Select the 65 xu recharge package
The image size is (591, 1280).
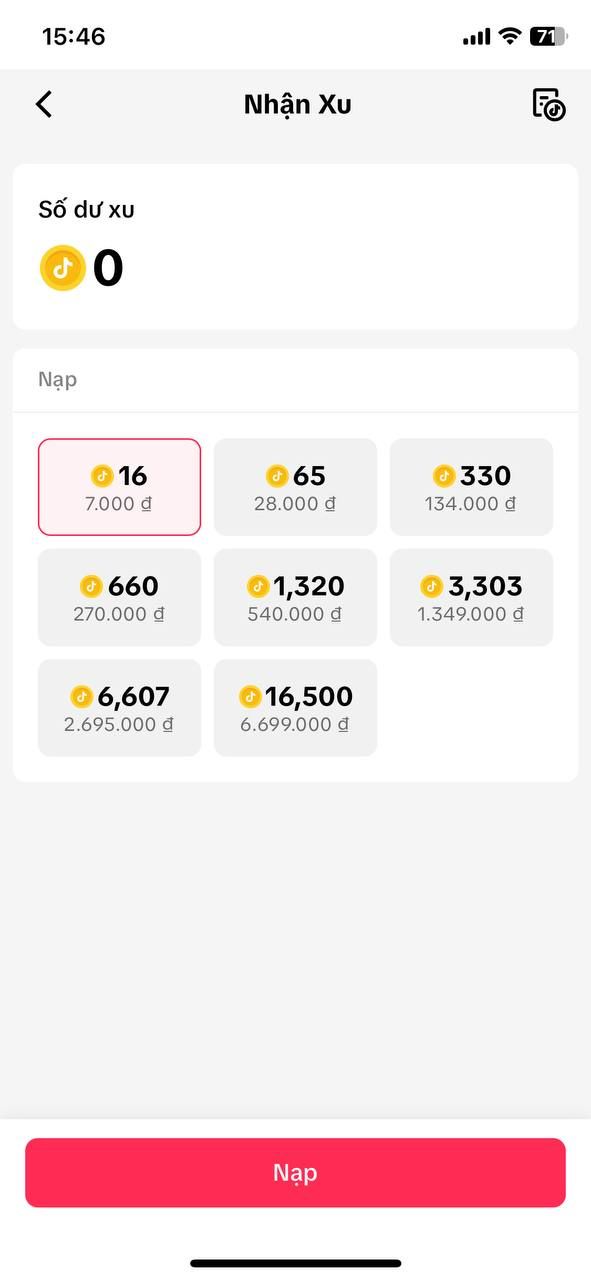pos(295,487)
